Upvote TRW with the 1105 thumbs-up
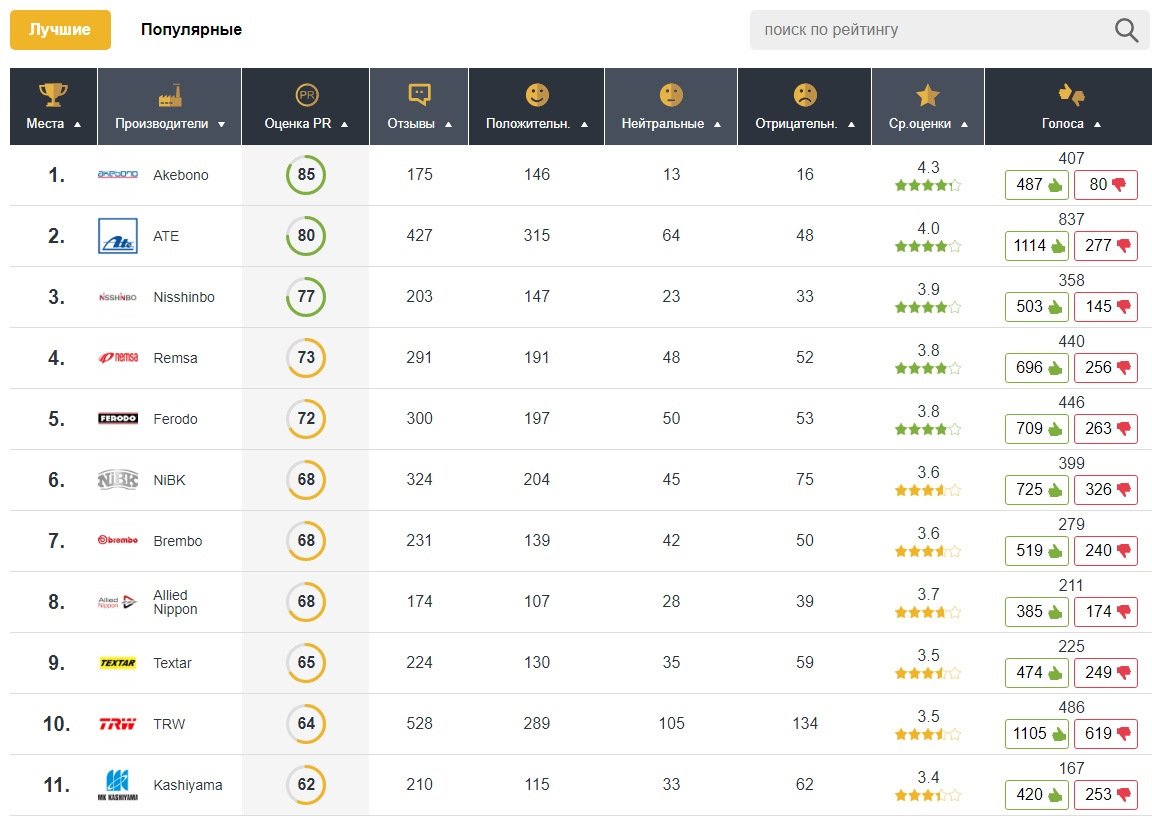The image size is (1152, 836). click(x=1037, y=734)
